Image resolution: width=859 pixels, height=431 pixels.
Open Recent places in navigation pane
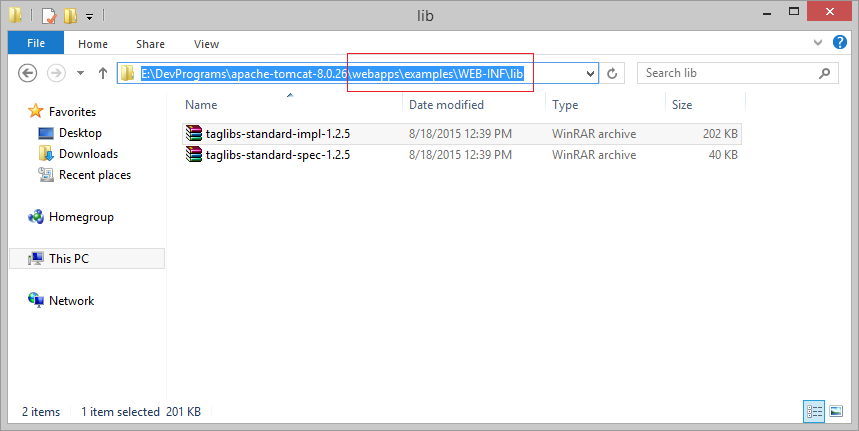pyautogui.click(x=95, y=175)
